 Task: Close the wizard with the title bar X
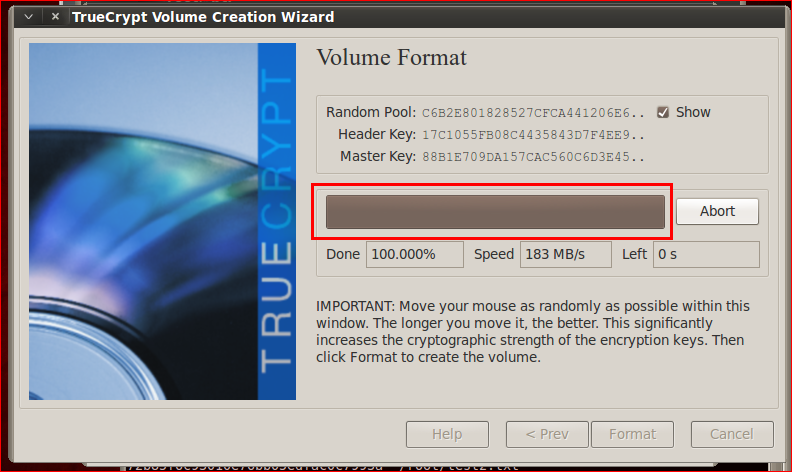pos(56,17)
